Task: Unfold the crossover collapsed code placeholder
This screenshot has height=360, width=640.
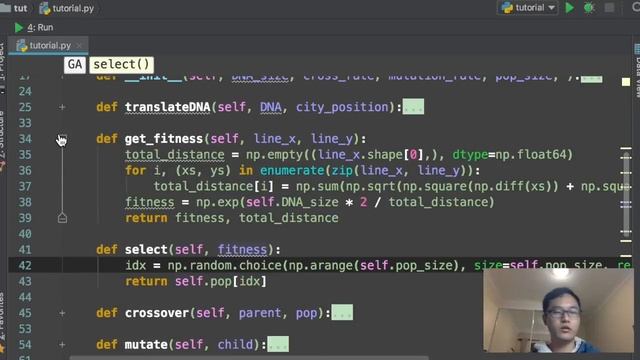Action: pyautogui.click(x=342, y=313)
